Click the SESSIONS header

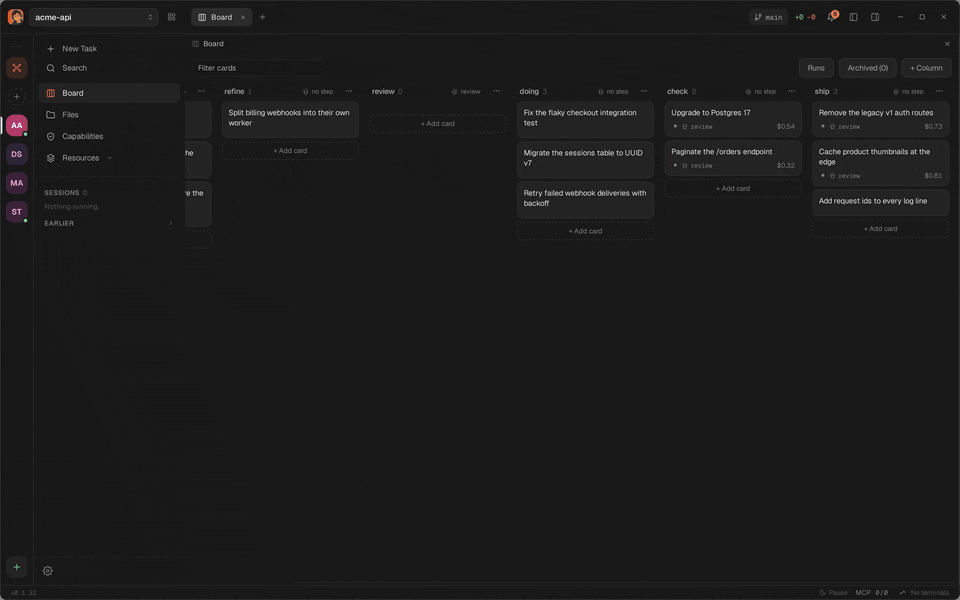click(66, 192)
